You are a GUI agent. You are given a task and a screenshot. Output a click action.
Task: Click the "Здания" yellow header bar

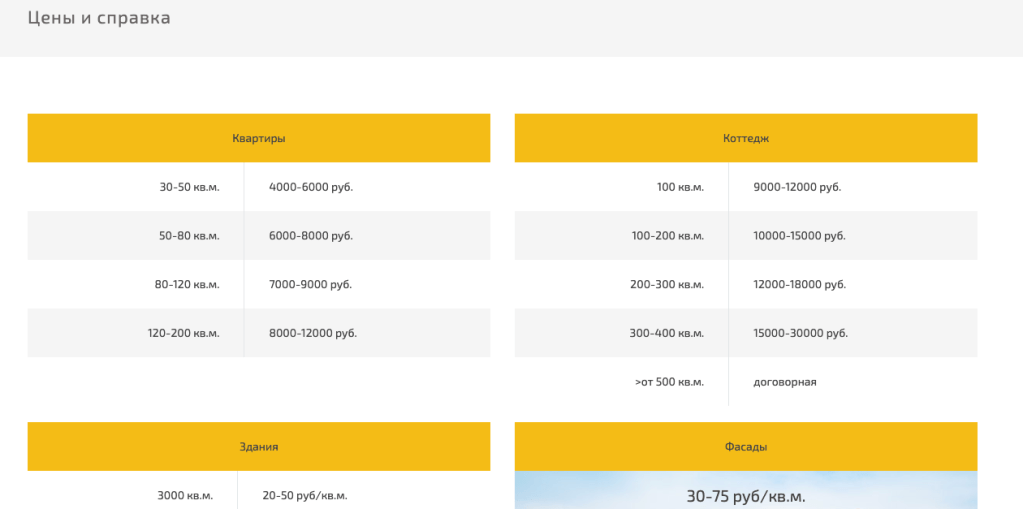[x=258, y=446]
